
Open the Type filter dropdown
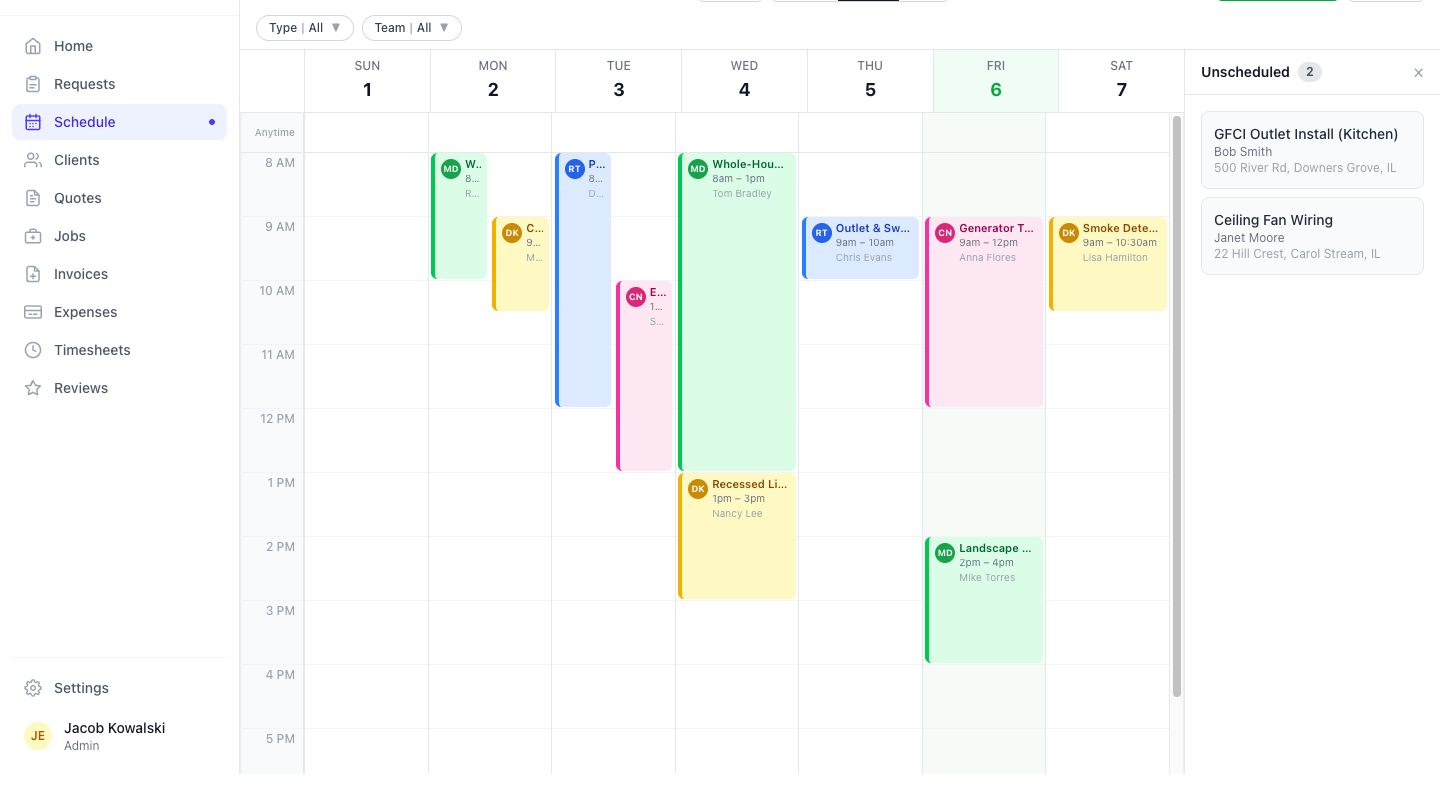[x=304, y=27]
